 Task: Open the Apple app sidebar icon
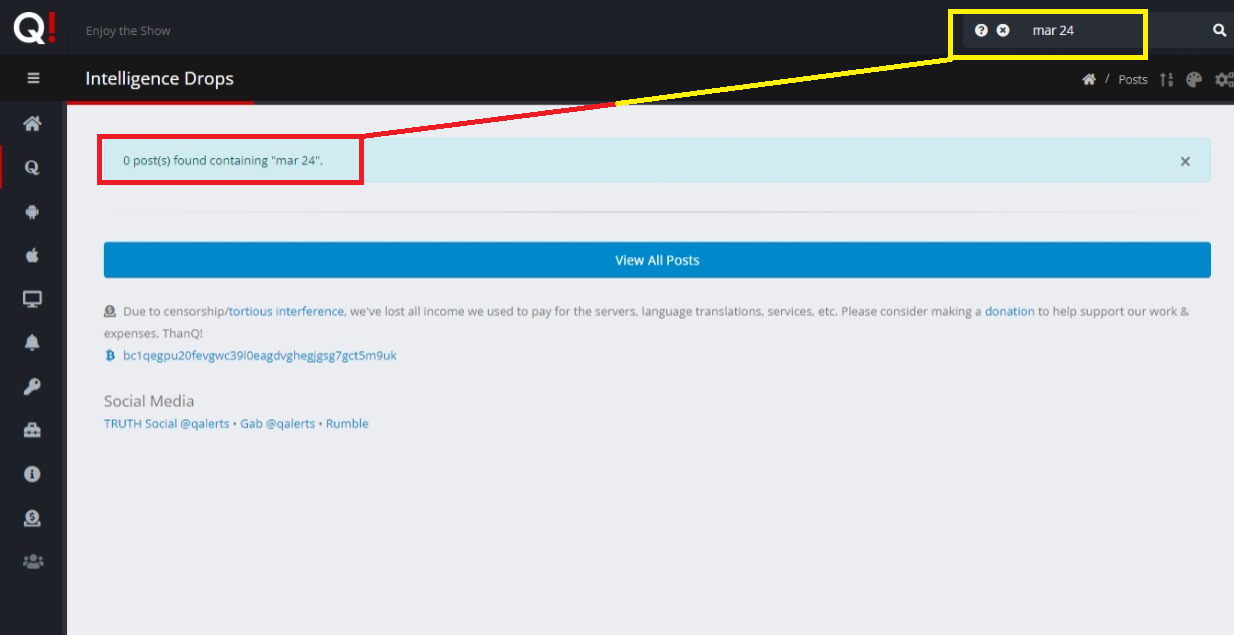(33, 256)
